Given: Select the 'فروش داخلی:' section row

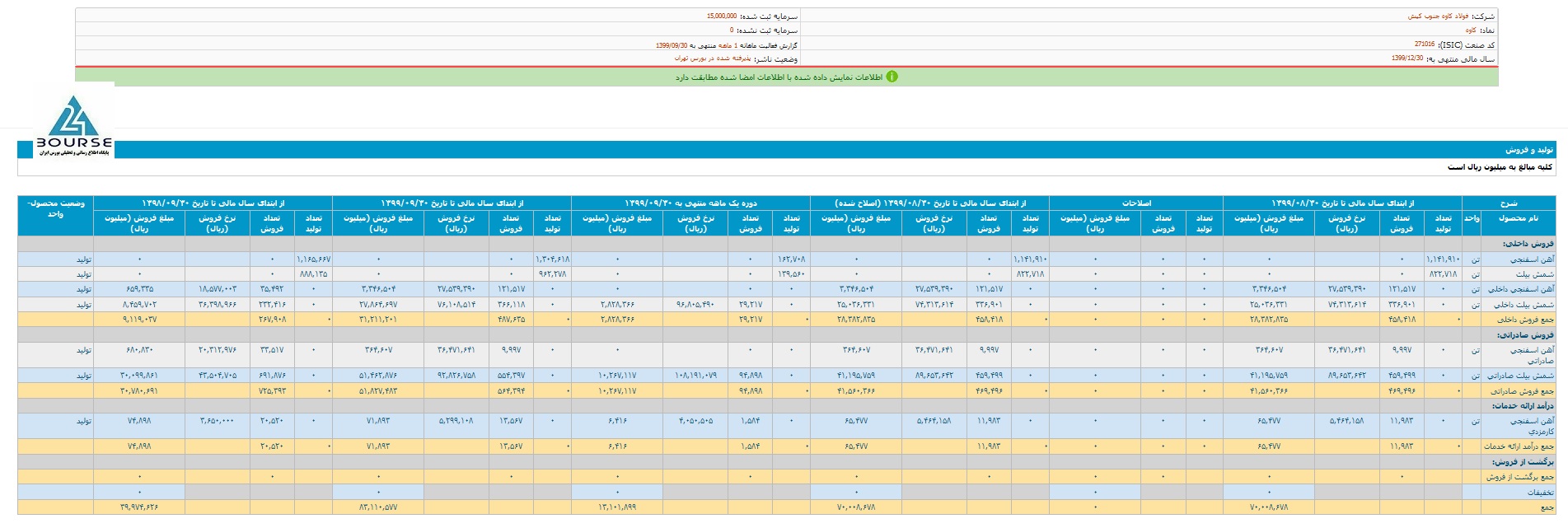Looking at the screenshot, I should pyautogui.click(x=787, y=244).
